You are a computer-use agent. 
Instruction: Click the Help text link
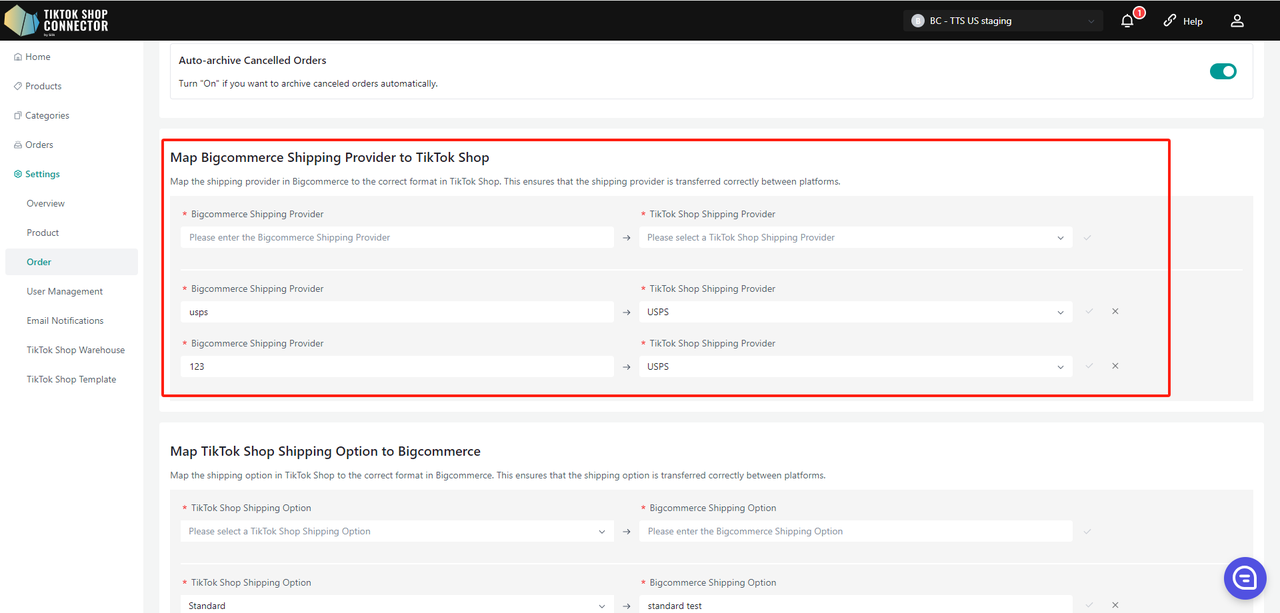coord(1193,21)
